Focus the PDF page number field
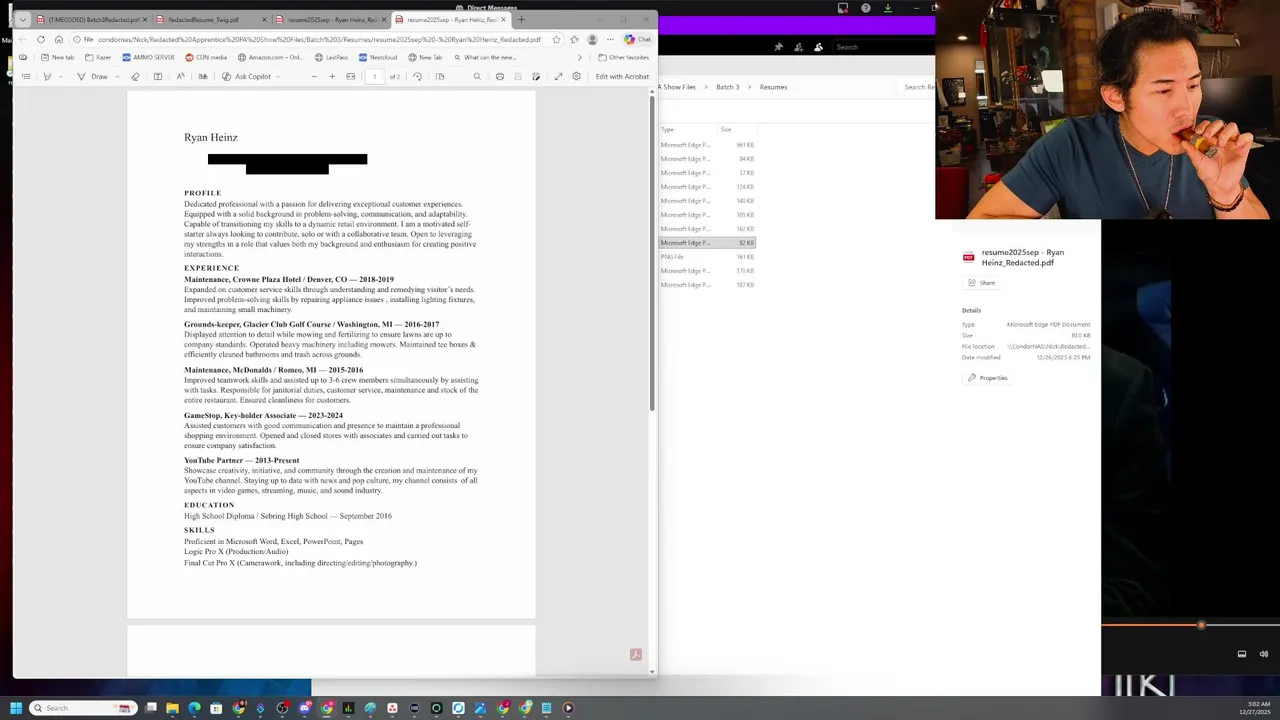This screenshot has width=1280, height=720. tap(375, 76)
